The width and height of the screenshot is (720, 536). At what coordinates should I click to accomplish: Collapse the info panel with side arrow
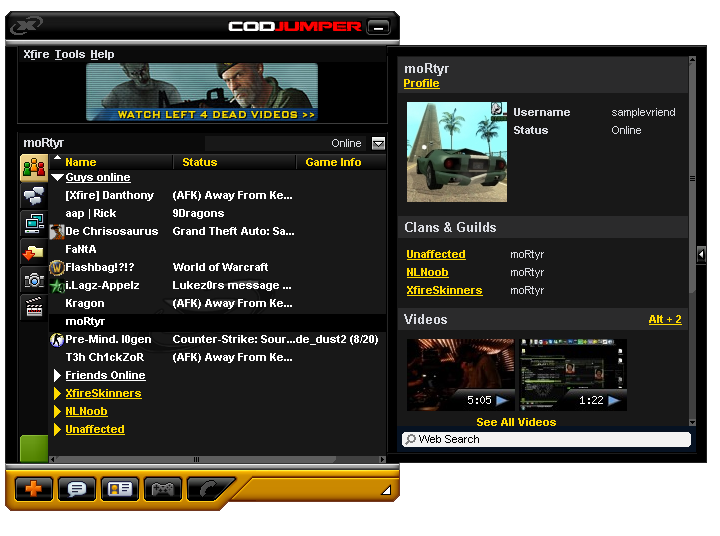(x=701, y=254)
